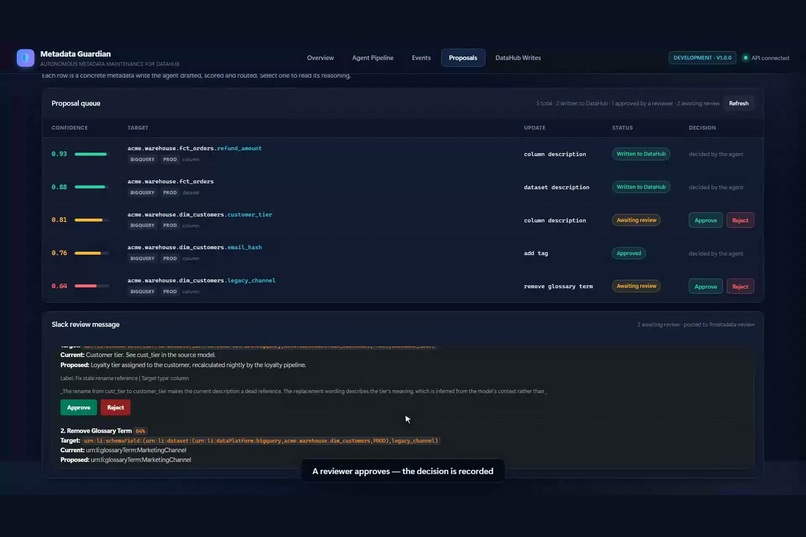This screenshot has height=537, width=806.
Task: Click the 0.76 confidence value
Action: (x=59, y=253)
